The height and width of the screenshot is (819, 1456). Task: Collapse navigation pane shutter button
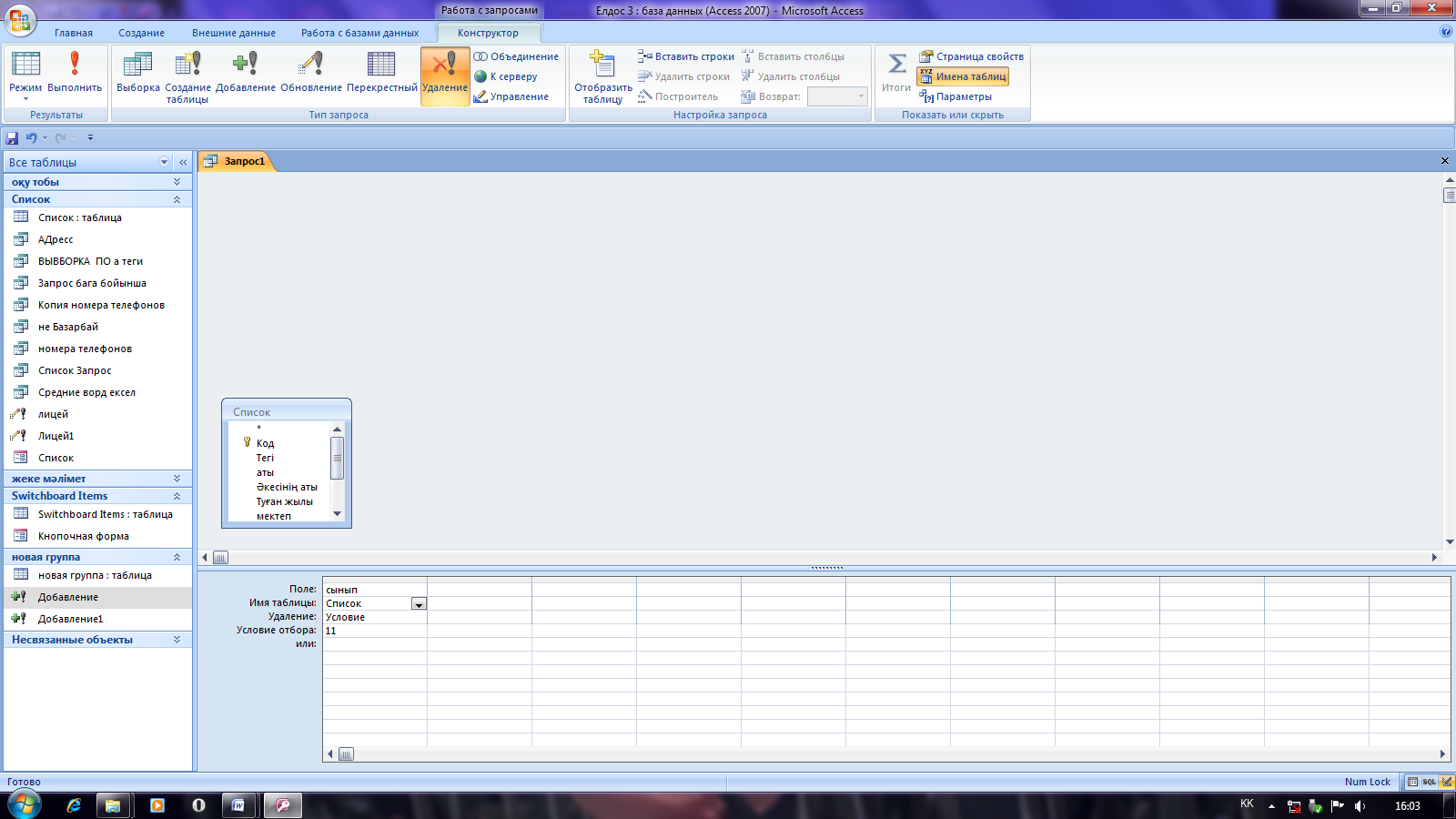[x=183, y=162]
